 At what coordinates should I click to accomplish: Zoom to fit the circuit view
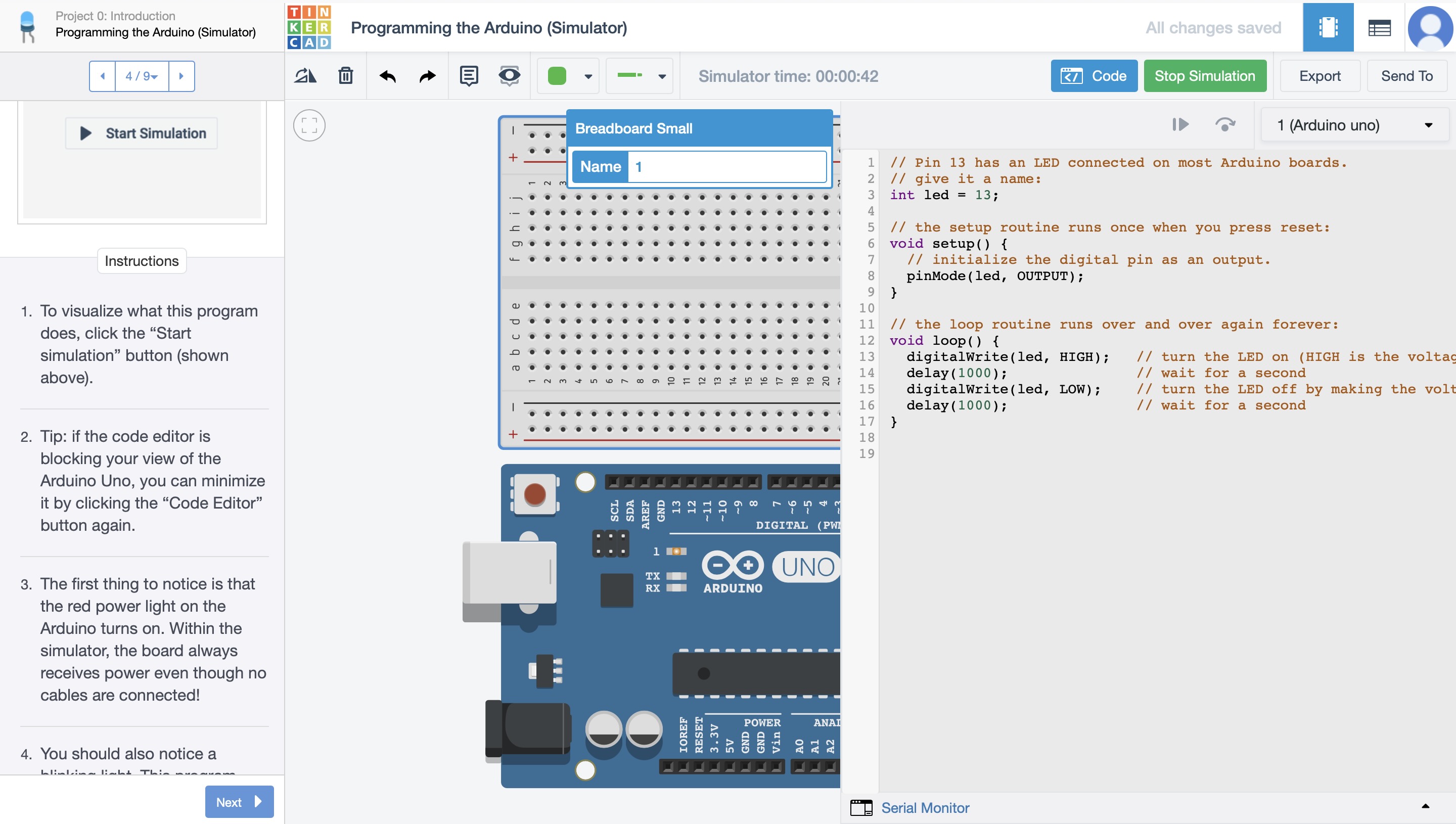(x=309, y=124)
